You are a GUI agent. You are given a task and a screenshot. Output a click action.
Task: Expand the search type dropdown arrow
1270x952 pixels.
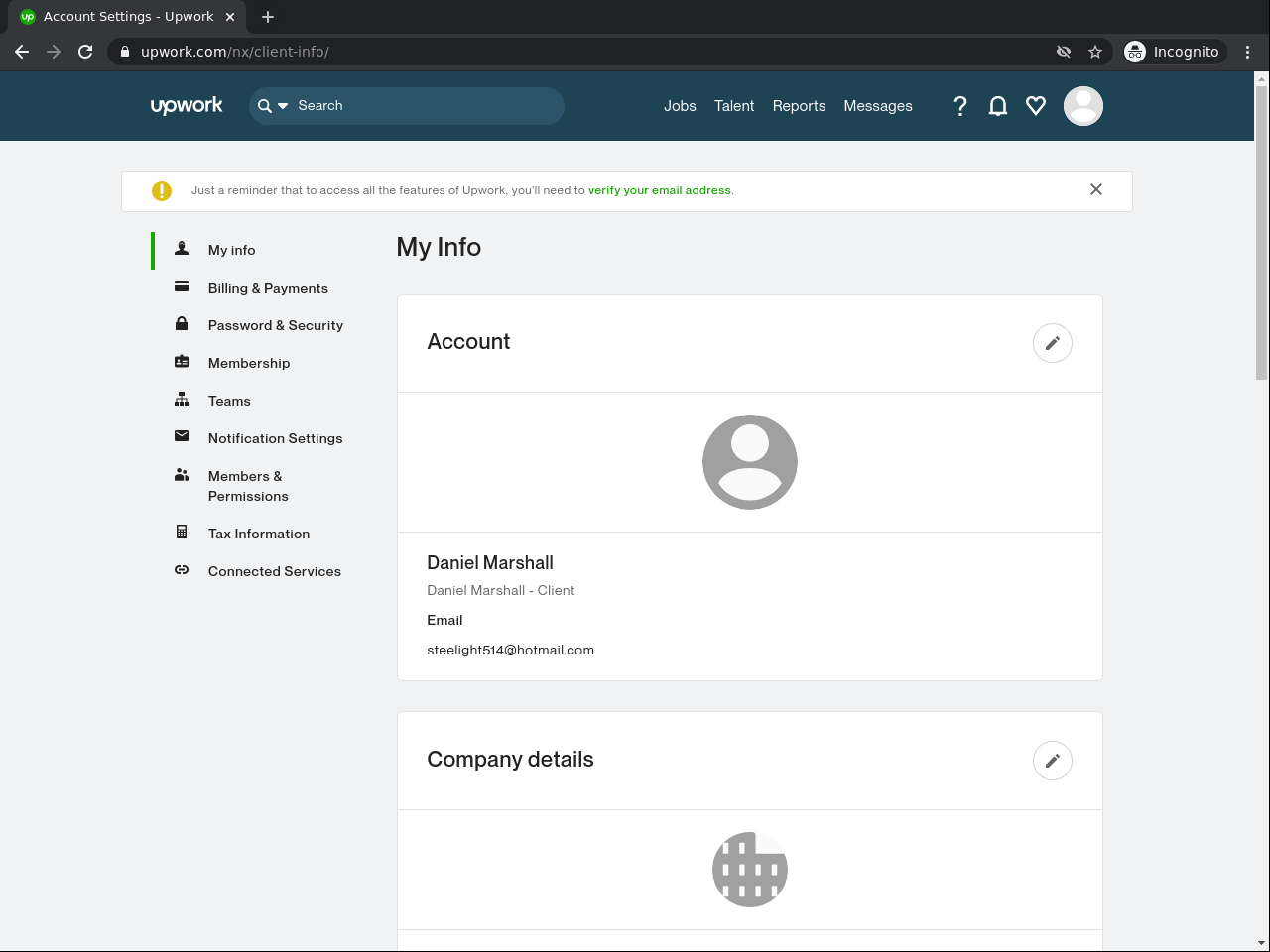click(x=283, y=106)
